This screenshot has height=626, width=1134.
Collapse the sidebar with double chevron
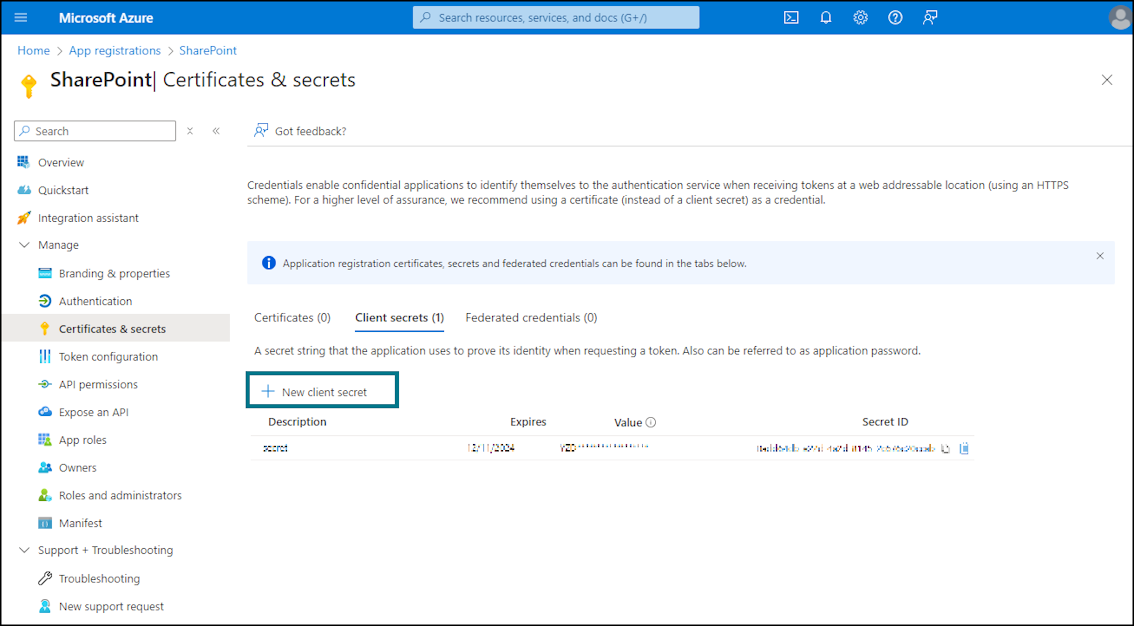(x=216, y=131)
